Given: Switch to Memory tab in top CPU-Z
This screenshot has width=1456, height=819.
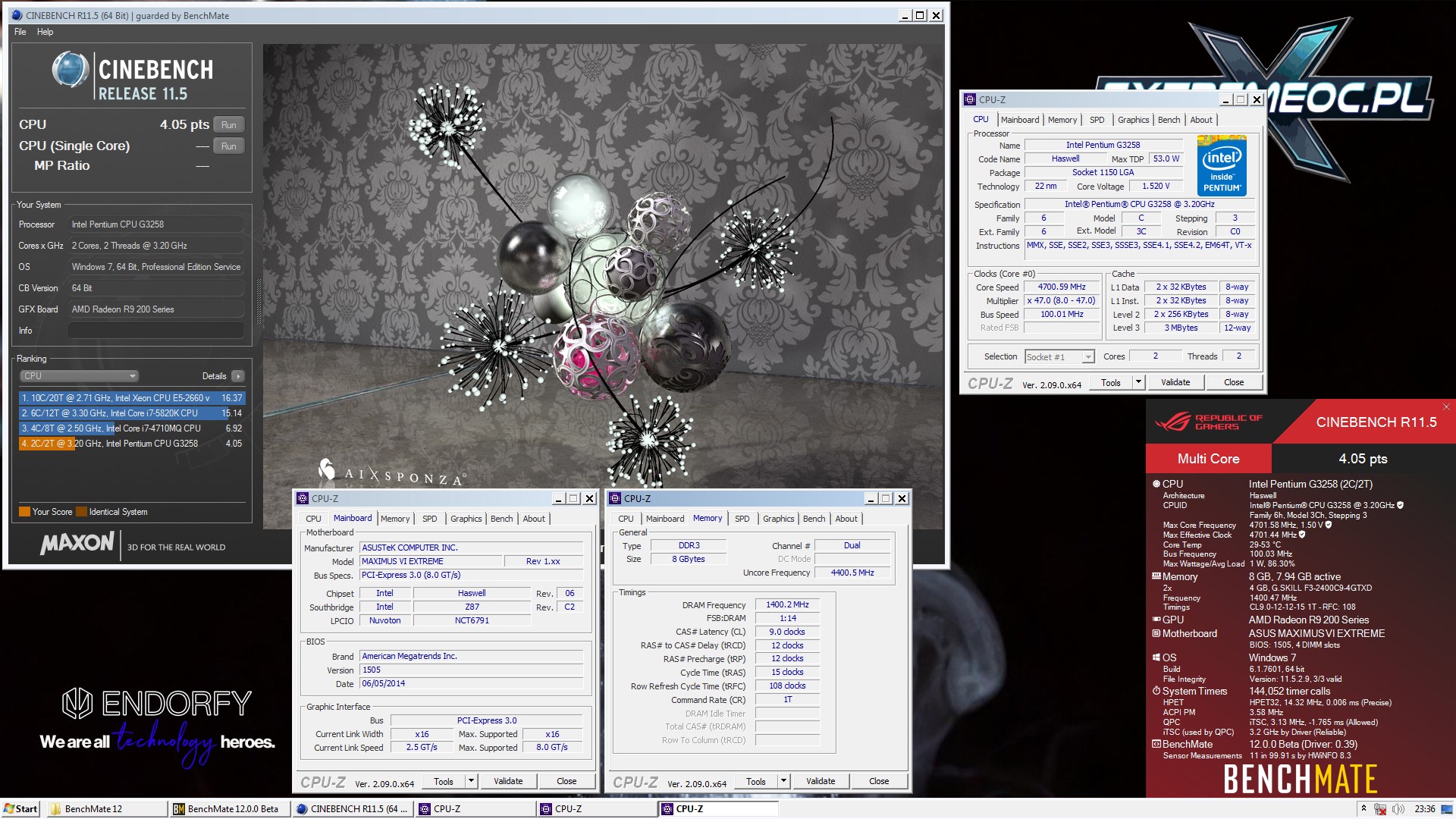Looking at the screenshot, I should point(1062,120).
